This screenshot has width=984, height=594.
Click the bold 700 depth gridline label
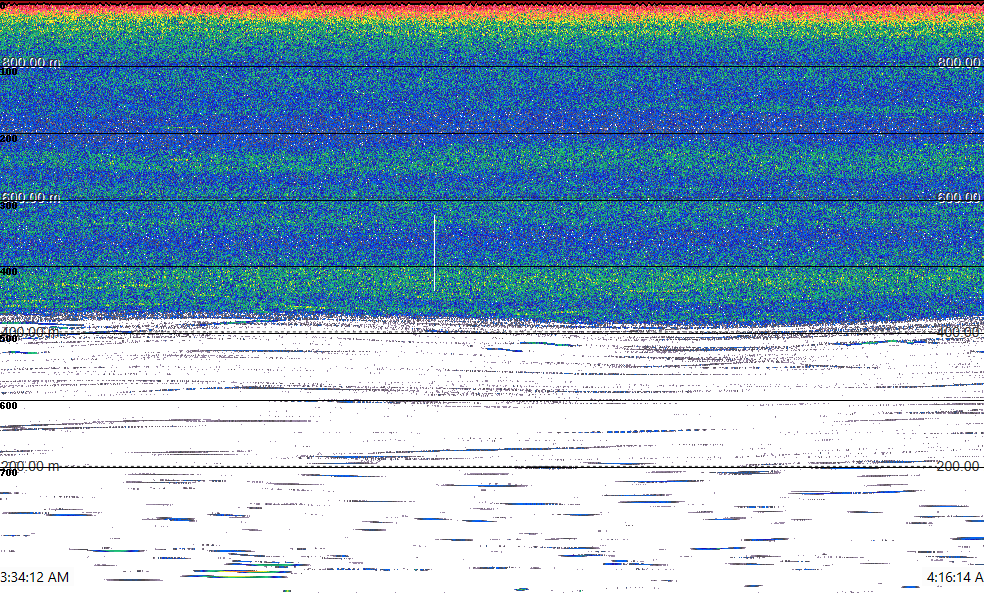(x=9, y=472)
